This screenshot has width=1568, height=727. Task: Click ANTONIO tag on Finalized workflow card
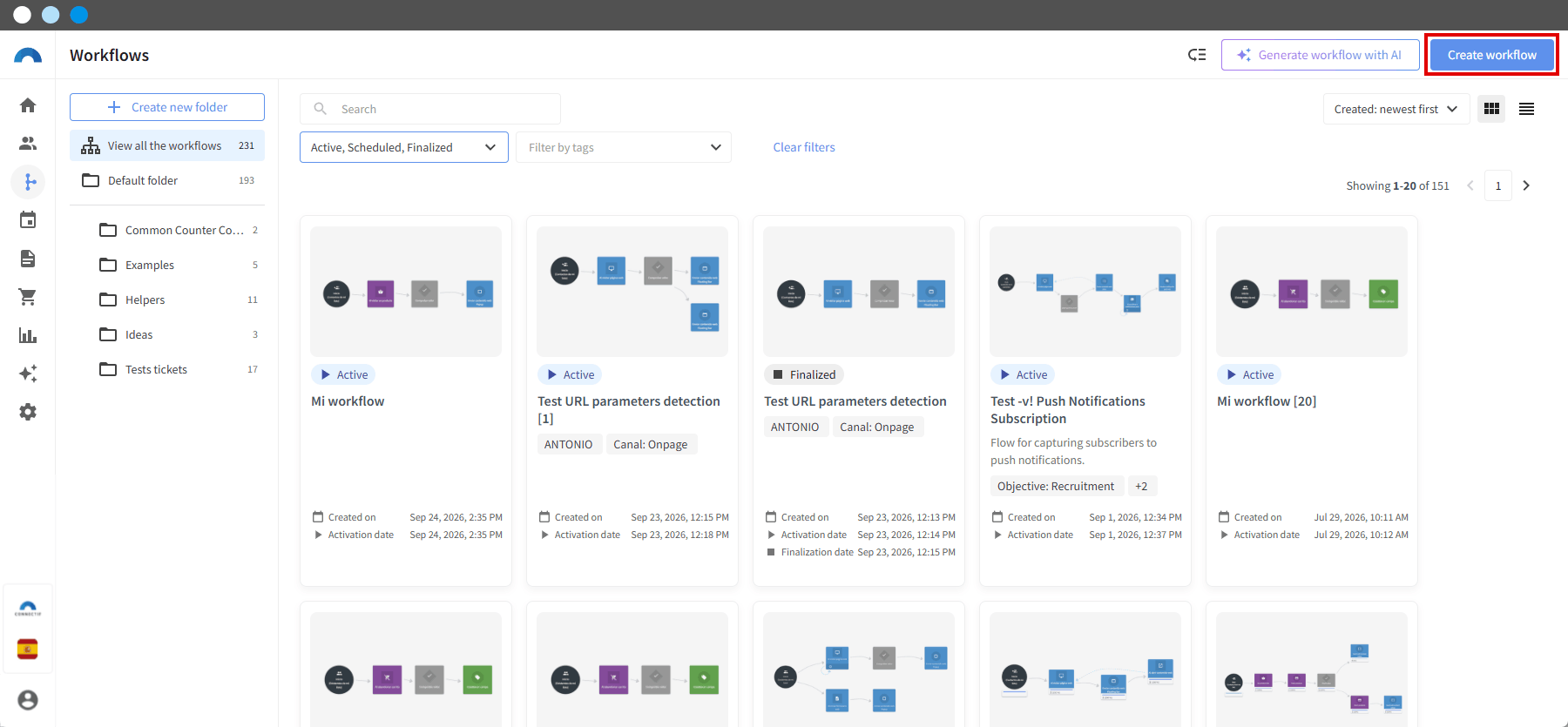pos(794,427)
